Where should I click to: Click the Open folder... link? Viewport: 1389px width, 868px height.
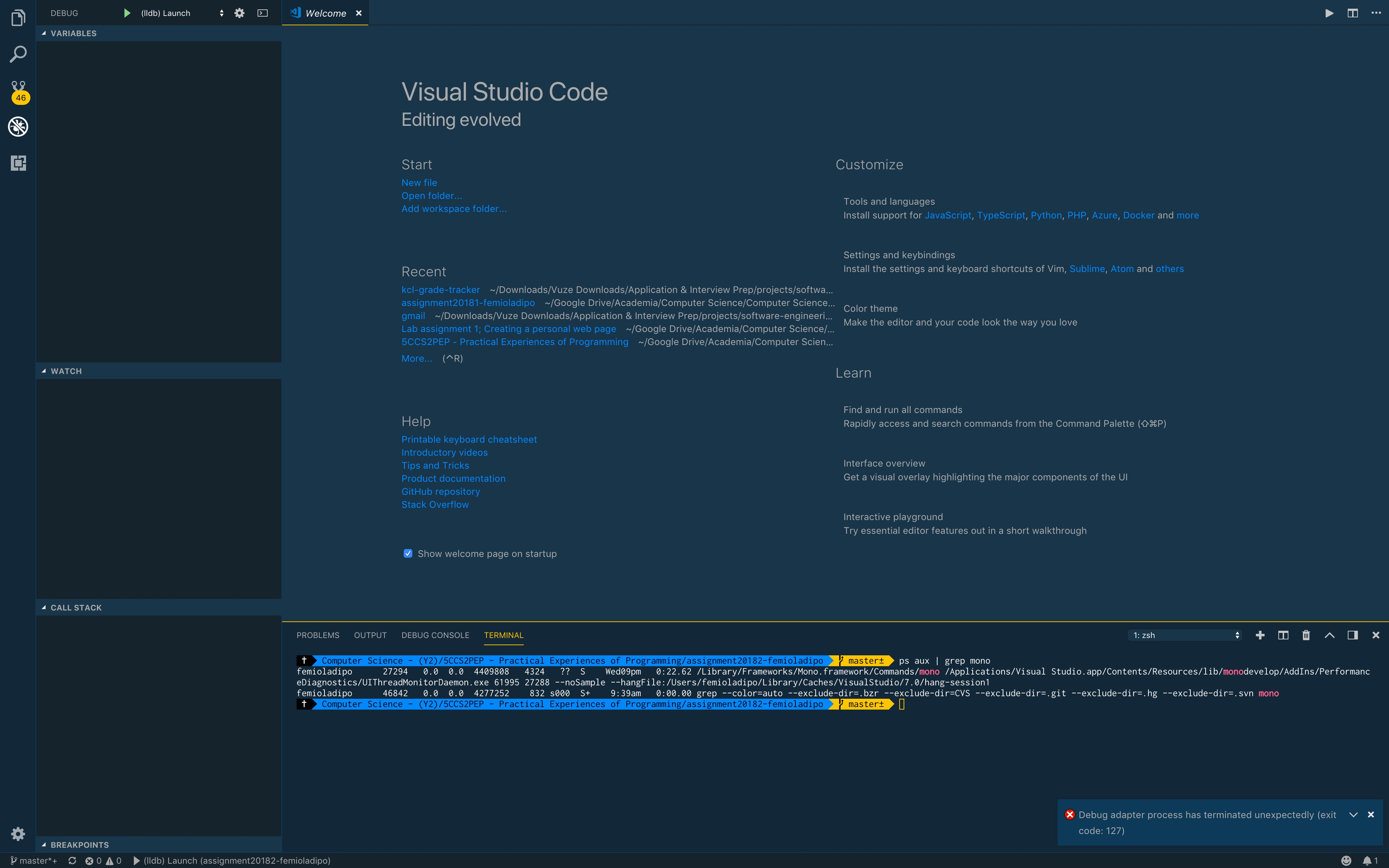432,196
